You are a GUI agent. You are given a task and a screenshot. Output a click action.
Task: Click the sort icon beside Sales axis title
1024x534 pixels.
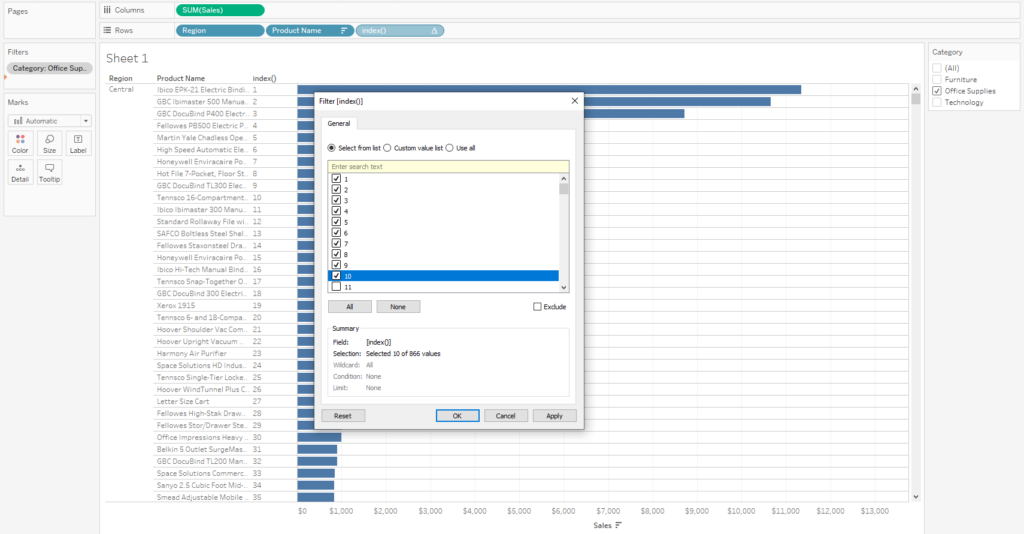point(618,525)
